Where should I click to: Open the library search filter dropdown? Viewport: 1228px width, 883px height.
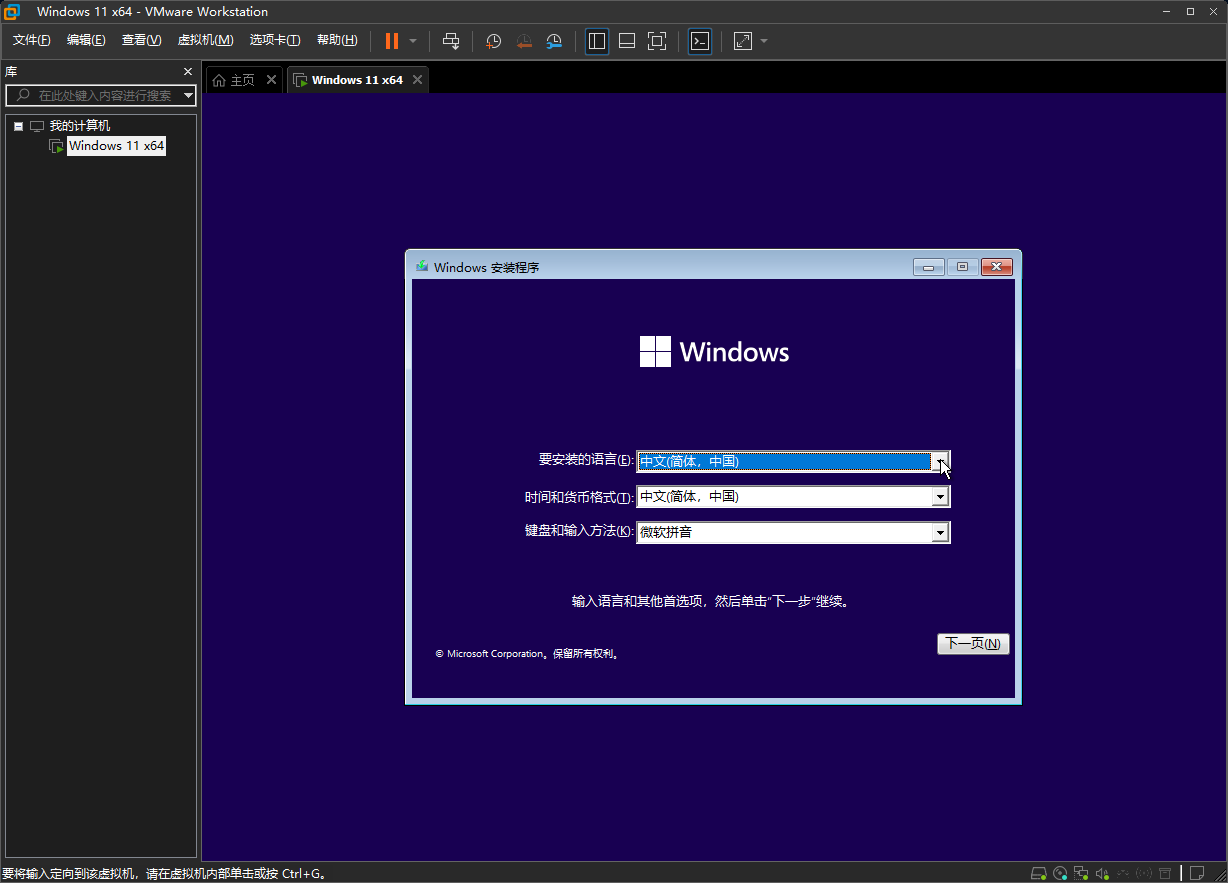click(188, 96)
